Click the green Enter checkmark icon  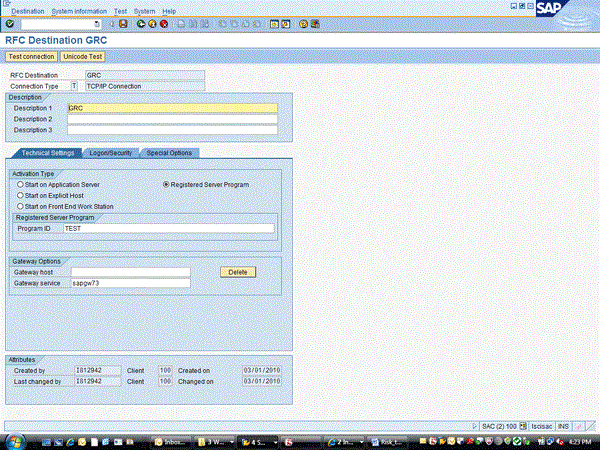click(9, 23)
